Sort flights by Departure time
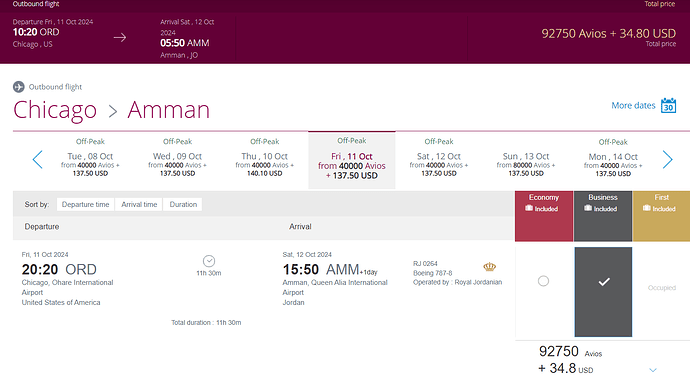Image resolution: width=690 pixels, height=381 pixels. click(x=85, y=205)
